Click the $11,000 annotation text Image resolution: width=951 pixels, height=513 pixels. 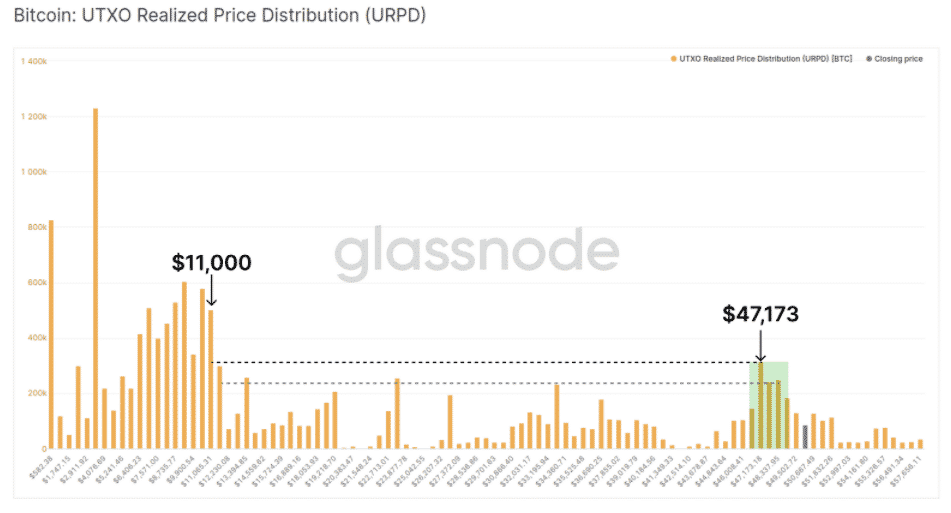pyautogui.click(x=211, y=263)
